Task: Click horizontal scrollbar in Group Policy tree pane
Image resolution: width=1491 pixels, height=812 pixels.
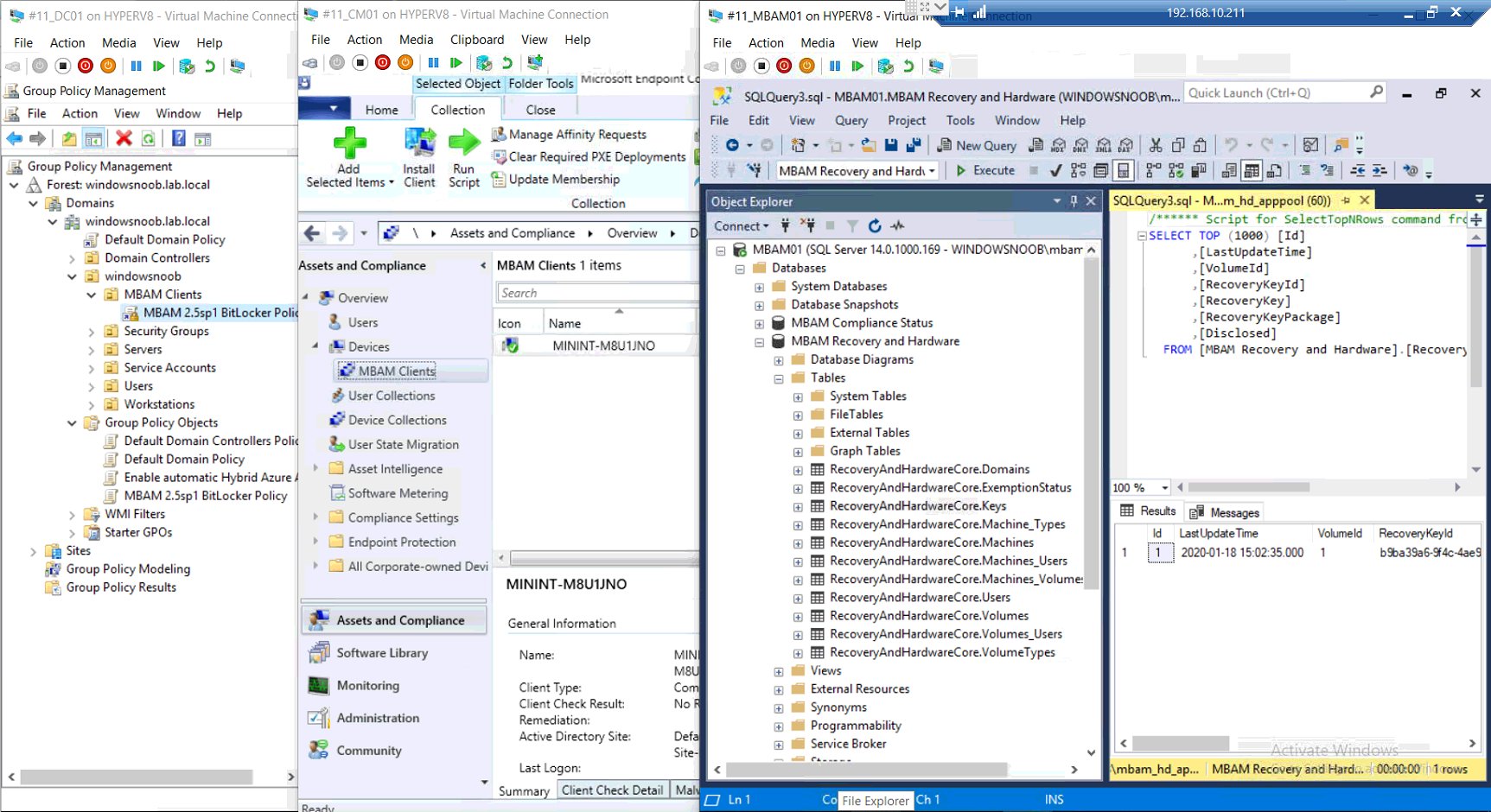Action: pos(137,777)
